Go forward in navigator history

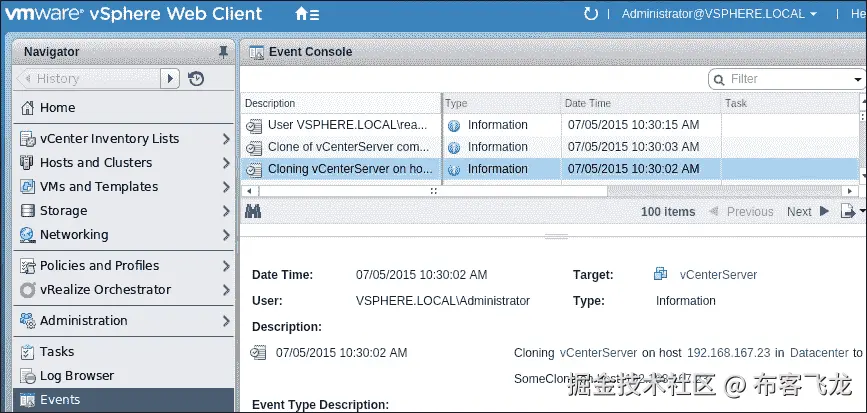(x=170, y=79)
